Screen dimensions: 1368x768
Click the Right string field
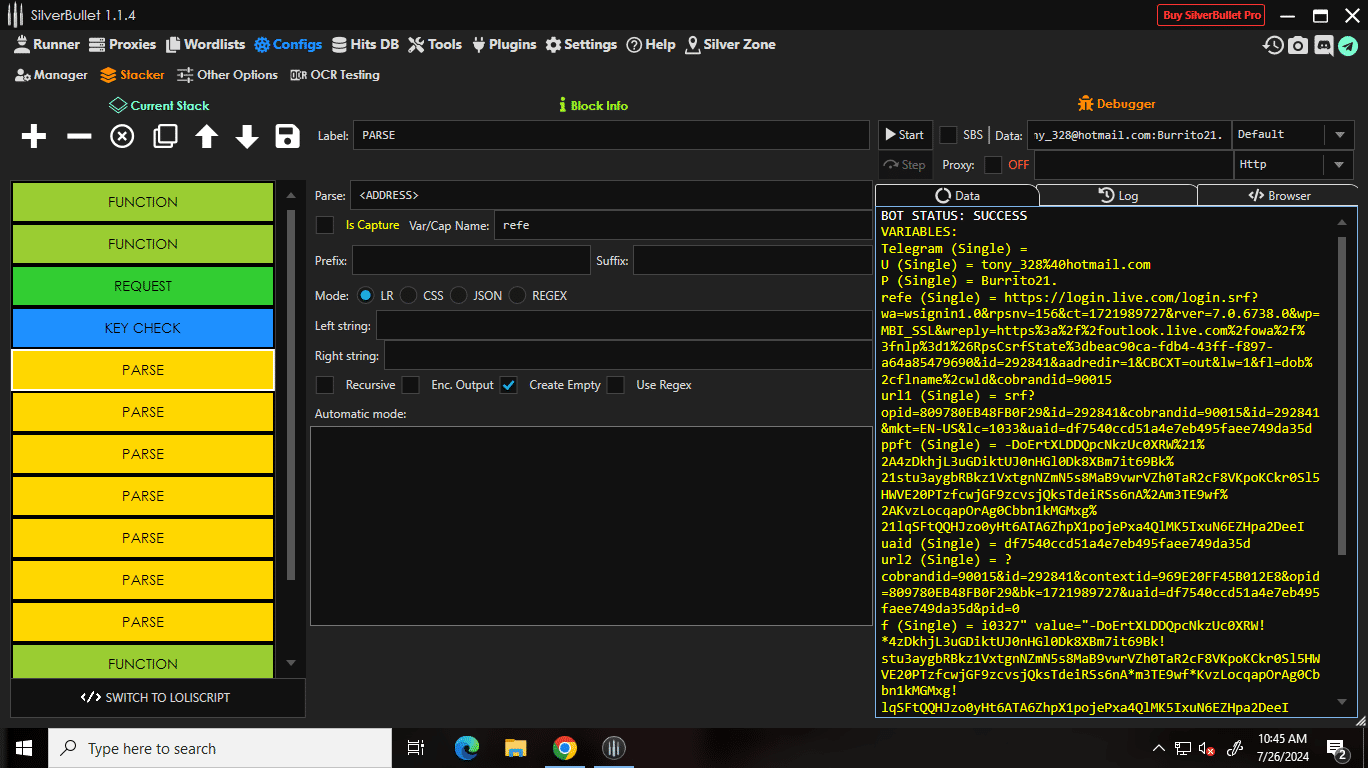tap(628, 355)
